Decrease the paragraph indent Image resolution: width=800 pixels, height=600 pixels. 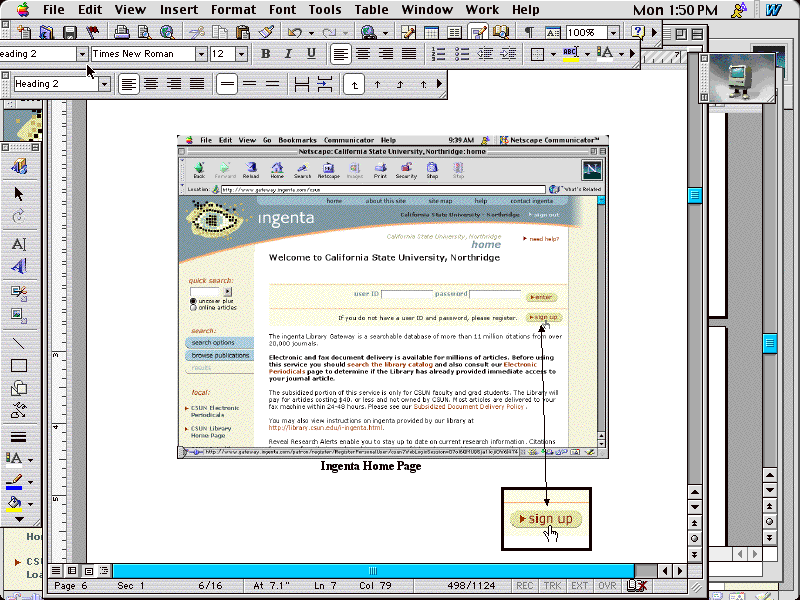(485, 54)
